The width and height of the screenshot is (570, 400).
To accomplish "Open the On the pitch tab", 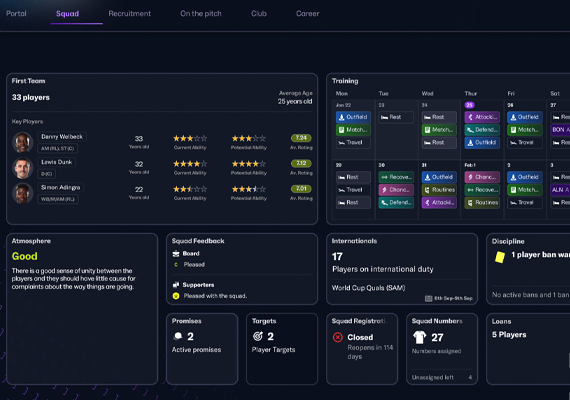I will click(x=201, y=13).
